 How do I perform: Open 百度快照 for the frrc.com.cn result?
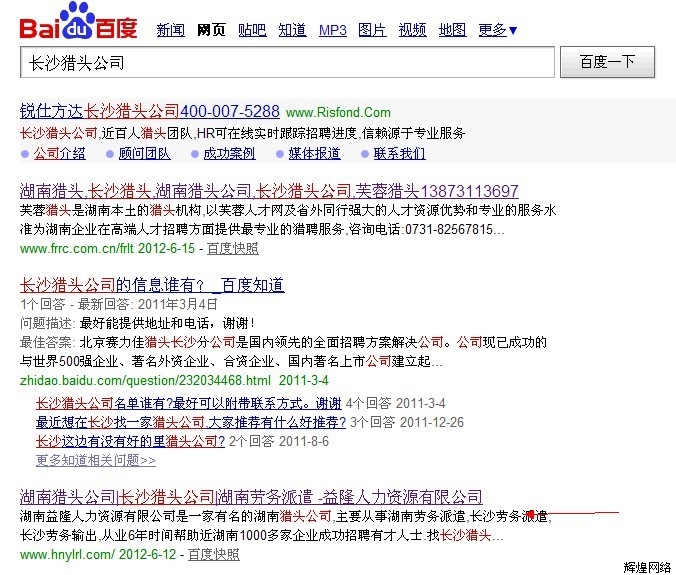point(233,249)
